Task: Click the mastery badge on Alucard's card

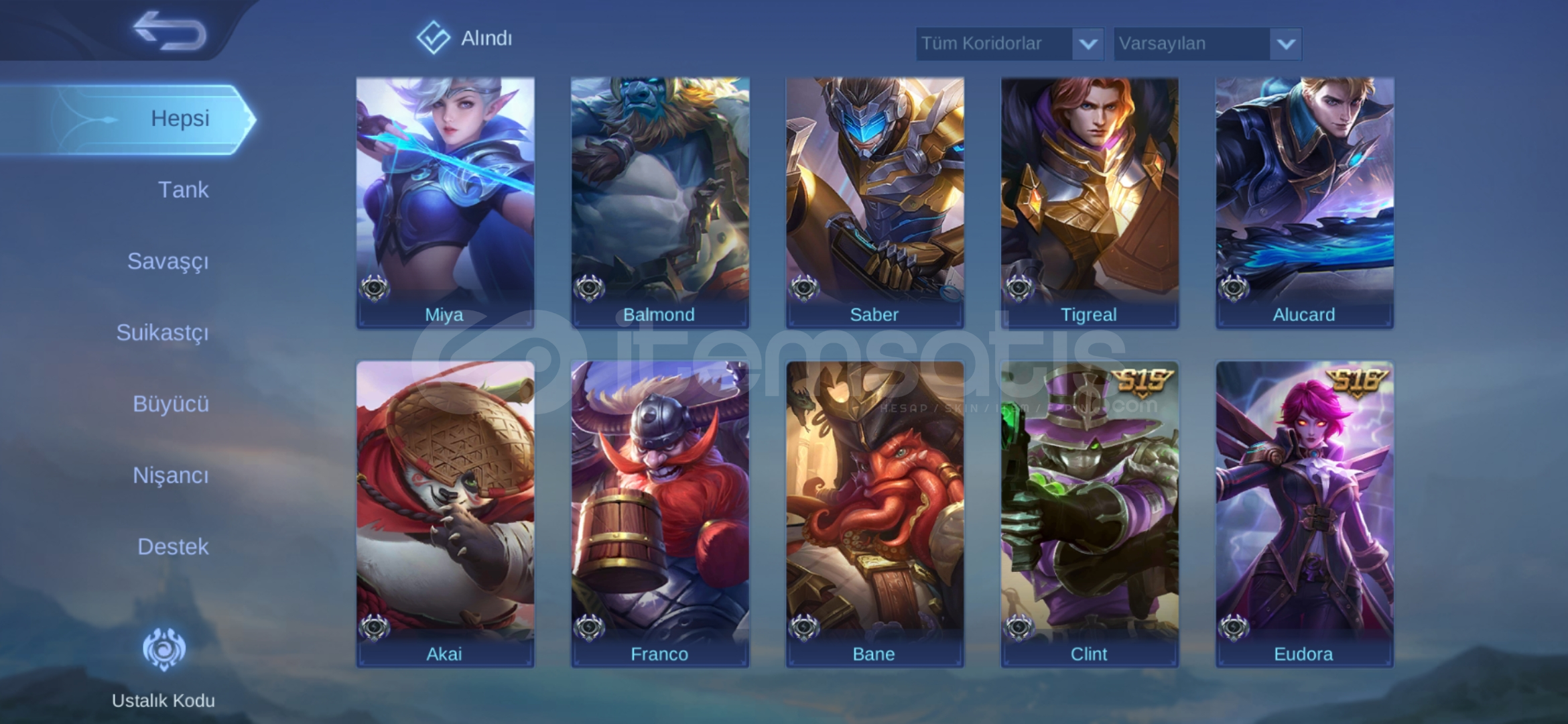Action: [x=1234, y=288]
